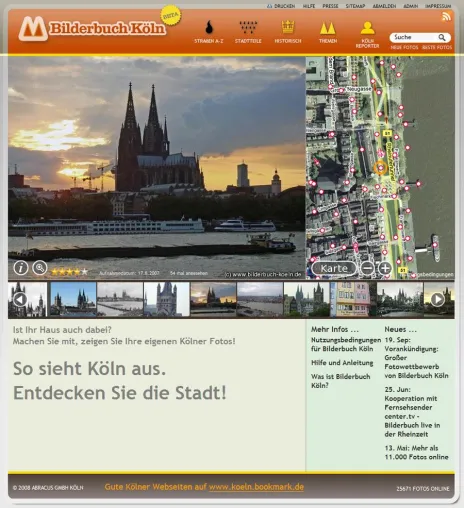Read the 13. Mai 11.000 Fotos news
Viewport: 464px width, 508px height.
click(416, 452)
